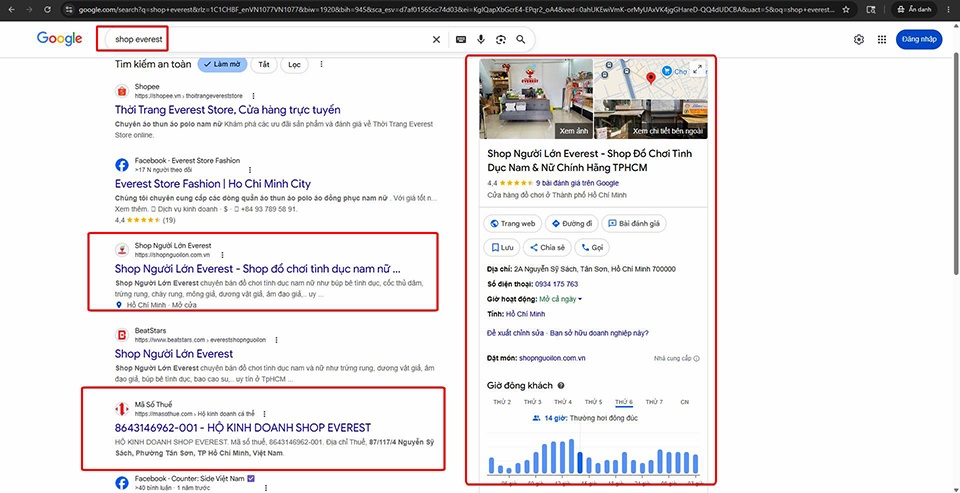This screenshot has width=960, height=493.
Task: Click the Facebook favicon of Everest Store Fashion
Action: pyautogui.click(x=122, y=165)
